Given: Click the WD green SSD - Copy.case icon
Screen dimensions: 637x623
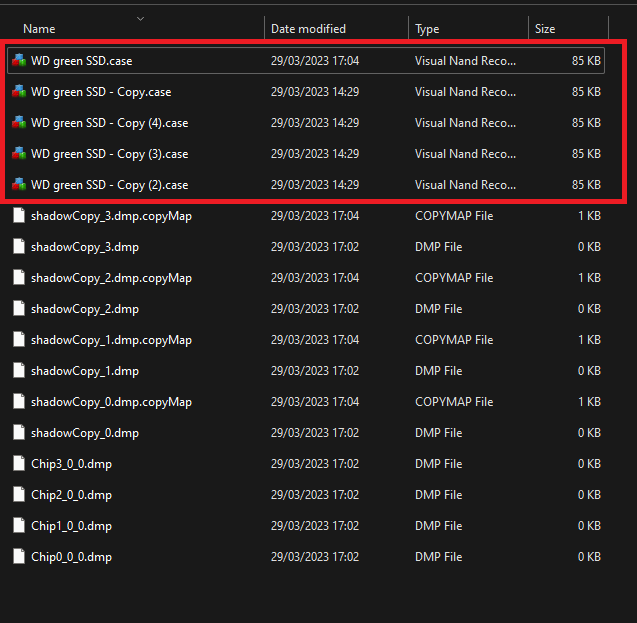Looking at the screenshot, I should tap(19, 91).
